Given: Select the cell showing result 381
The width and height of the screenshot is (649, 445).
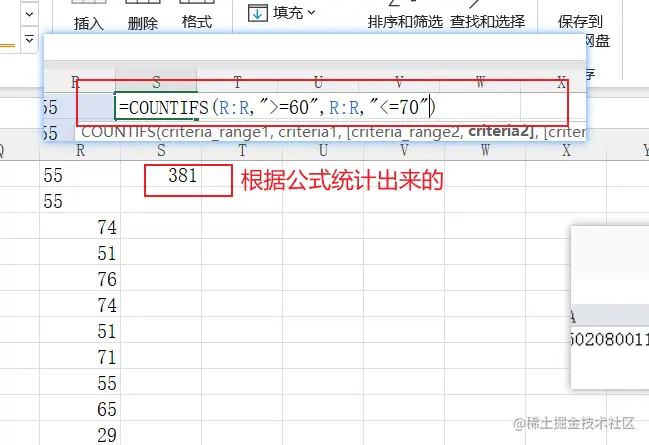Looking at the screenshot, I should (161, 175).
